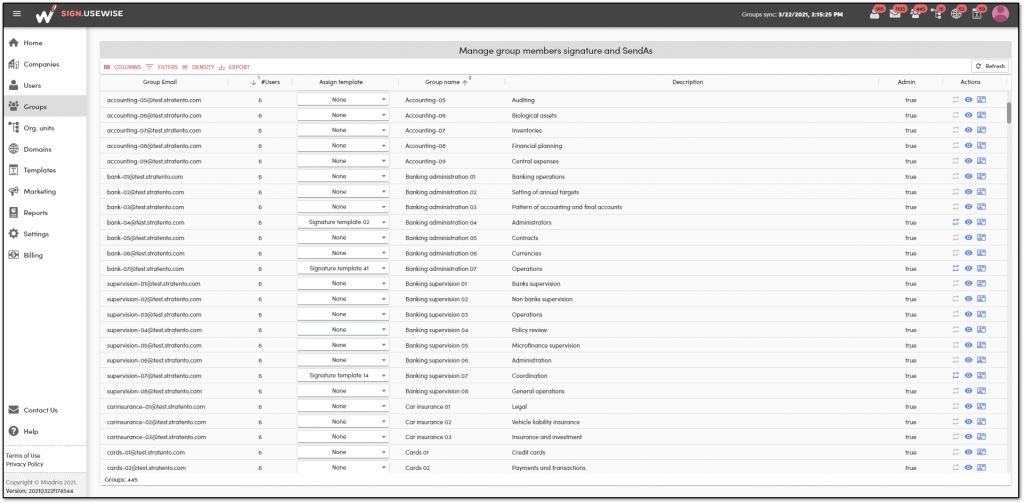Viewport: 1024px width, 503px height.
Task: Click the sync icon for bank-07 row
Action: [x=955, y=268]
